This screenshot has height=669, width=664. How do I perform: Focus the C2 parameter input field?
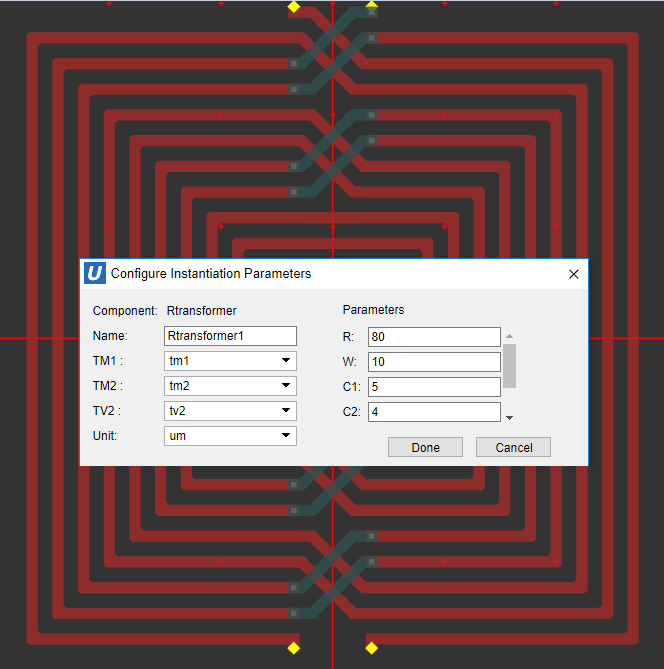pos(434,412)
